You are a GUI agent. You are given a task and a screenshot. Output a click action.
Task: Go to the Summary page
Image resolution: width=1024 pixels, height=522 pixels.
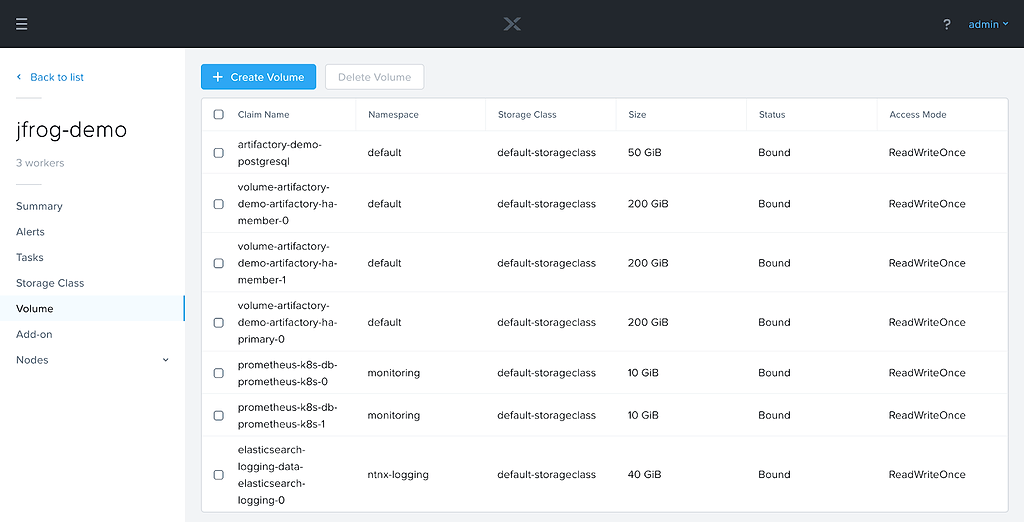(39, 206)
